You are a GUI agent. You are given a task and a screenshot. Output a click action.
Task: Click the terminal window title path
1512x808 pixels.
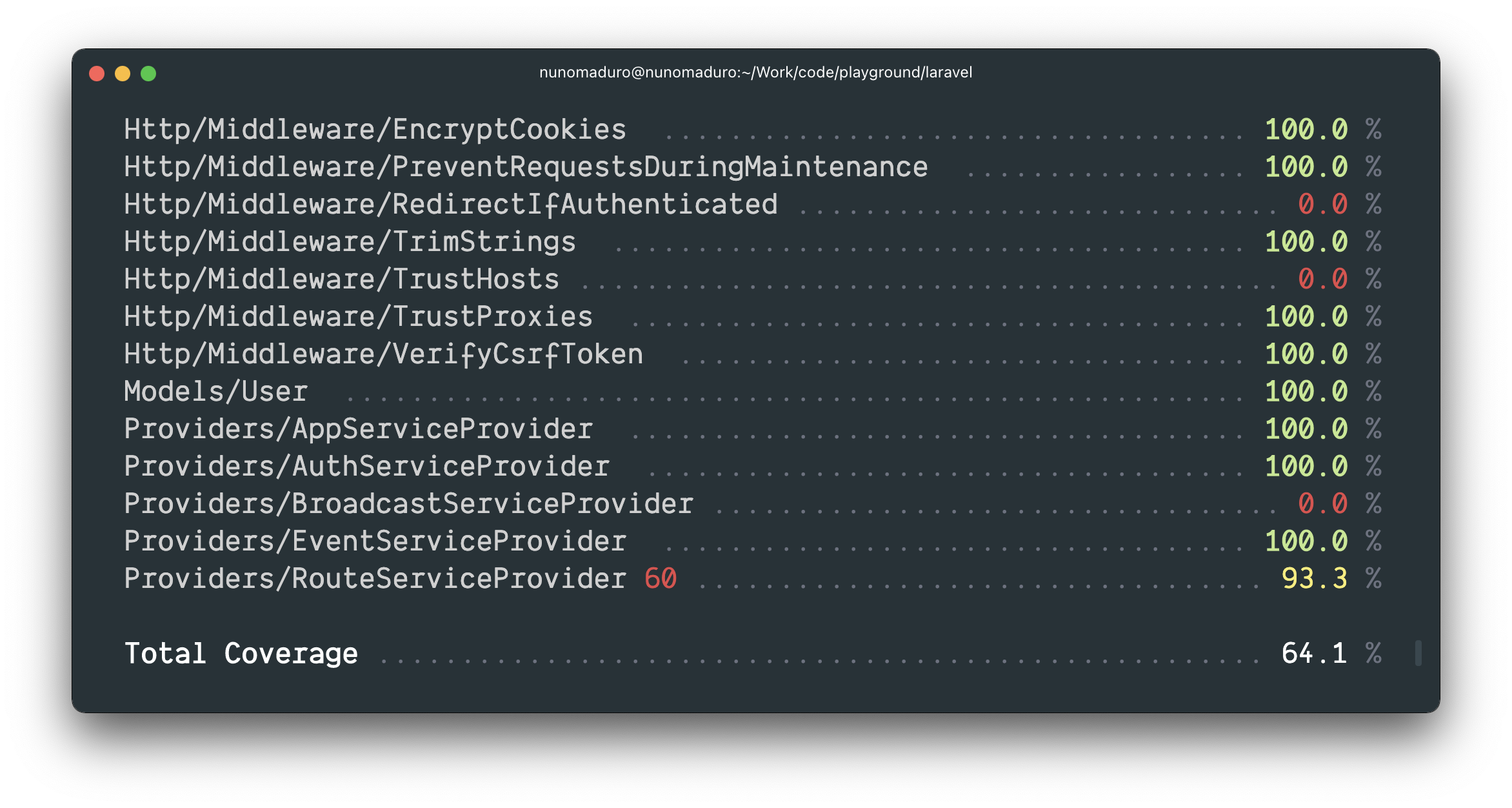755,72
